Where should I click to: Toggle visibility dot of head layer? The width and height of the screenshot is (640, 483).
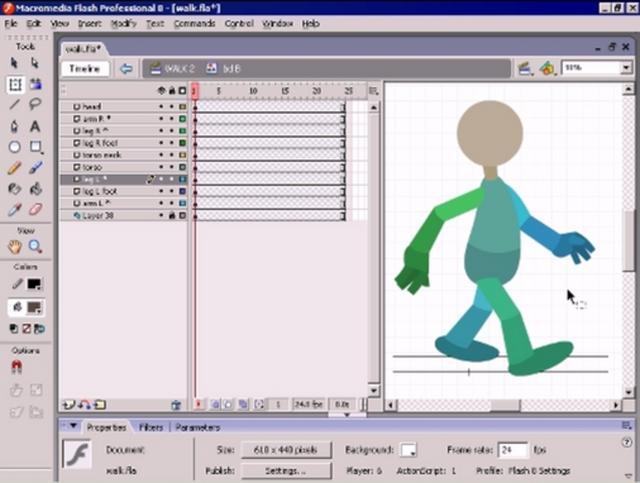click(161, 107)
